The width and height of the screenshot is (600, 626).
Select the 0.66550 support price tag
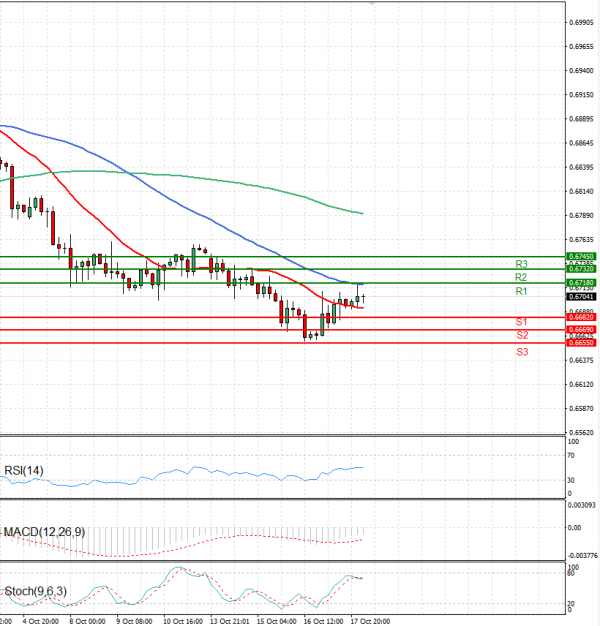pyautogui.click(x=581, y=343)
